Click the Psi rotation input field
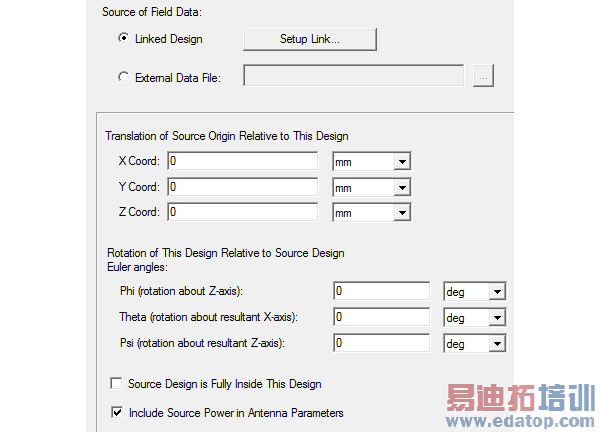Image resolution: width=600 pixels, height=432 pixels. coord(382,343)
